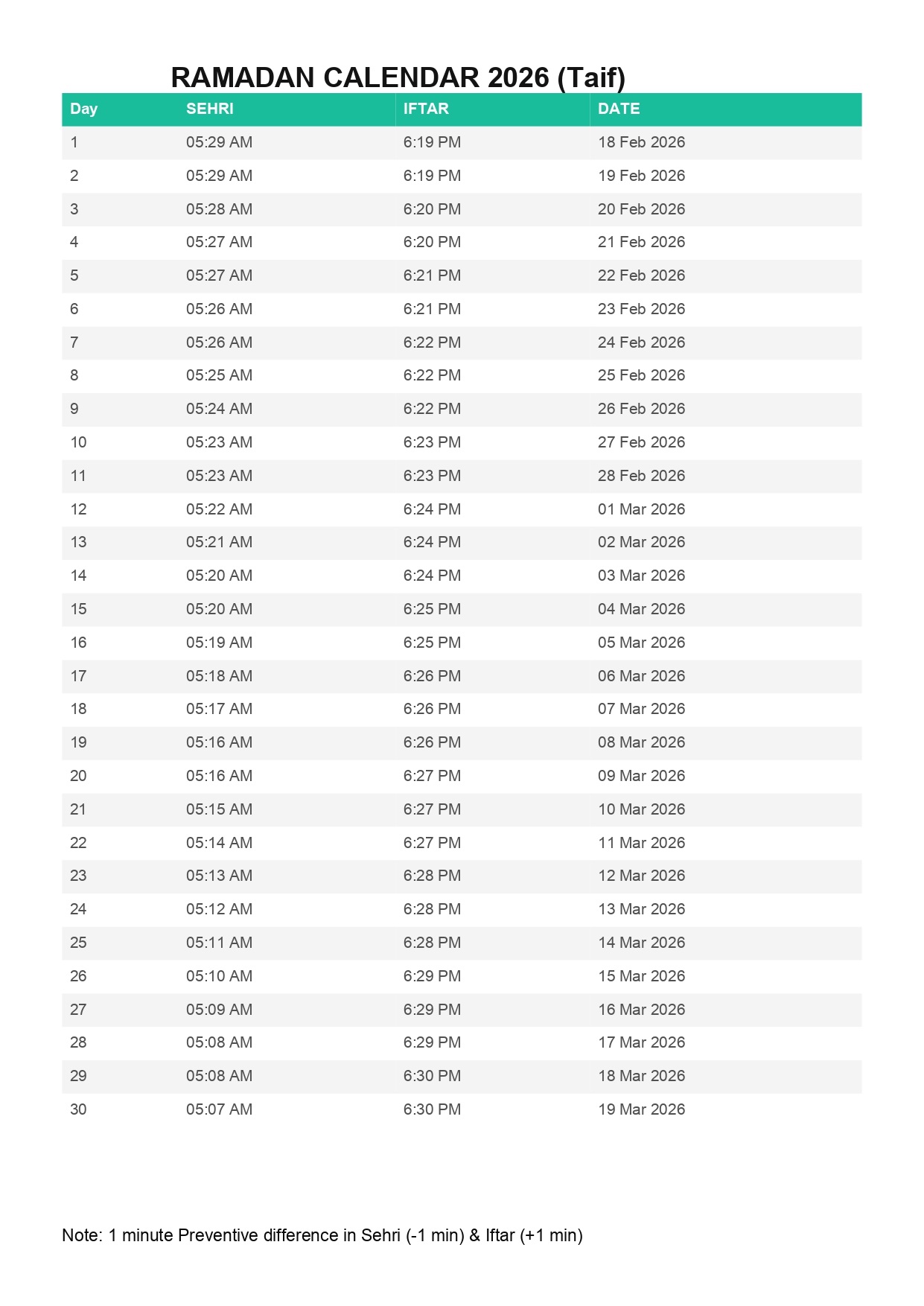
Task: Click the SEHRI column header
Action: pyautogui.click(x=209, y=109)
